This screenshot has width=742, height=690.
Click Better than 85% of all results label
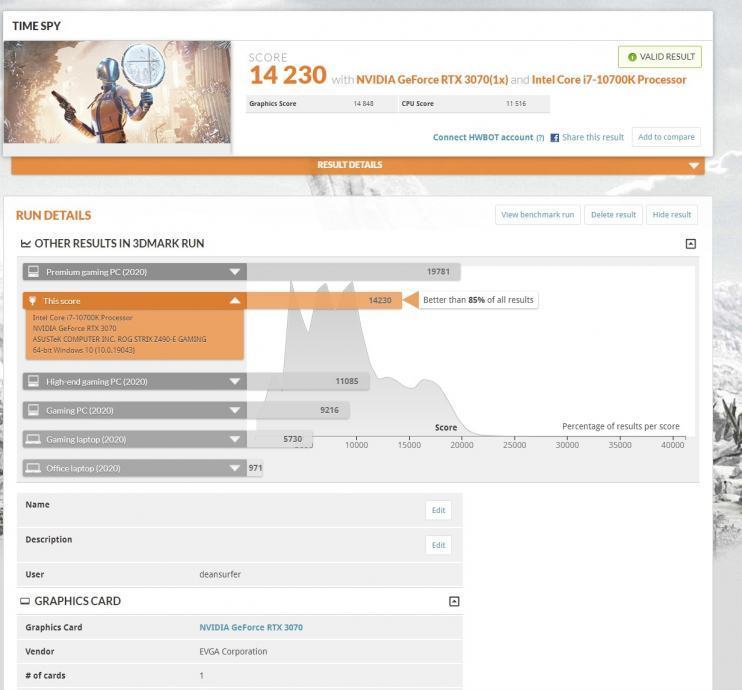click(x=478, y=300)
